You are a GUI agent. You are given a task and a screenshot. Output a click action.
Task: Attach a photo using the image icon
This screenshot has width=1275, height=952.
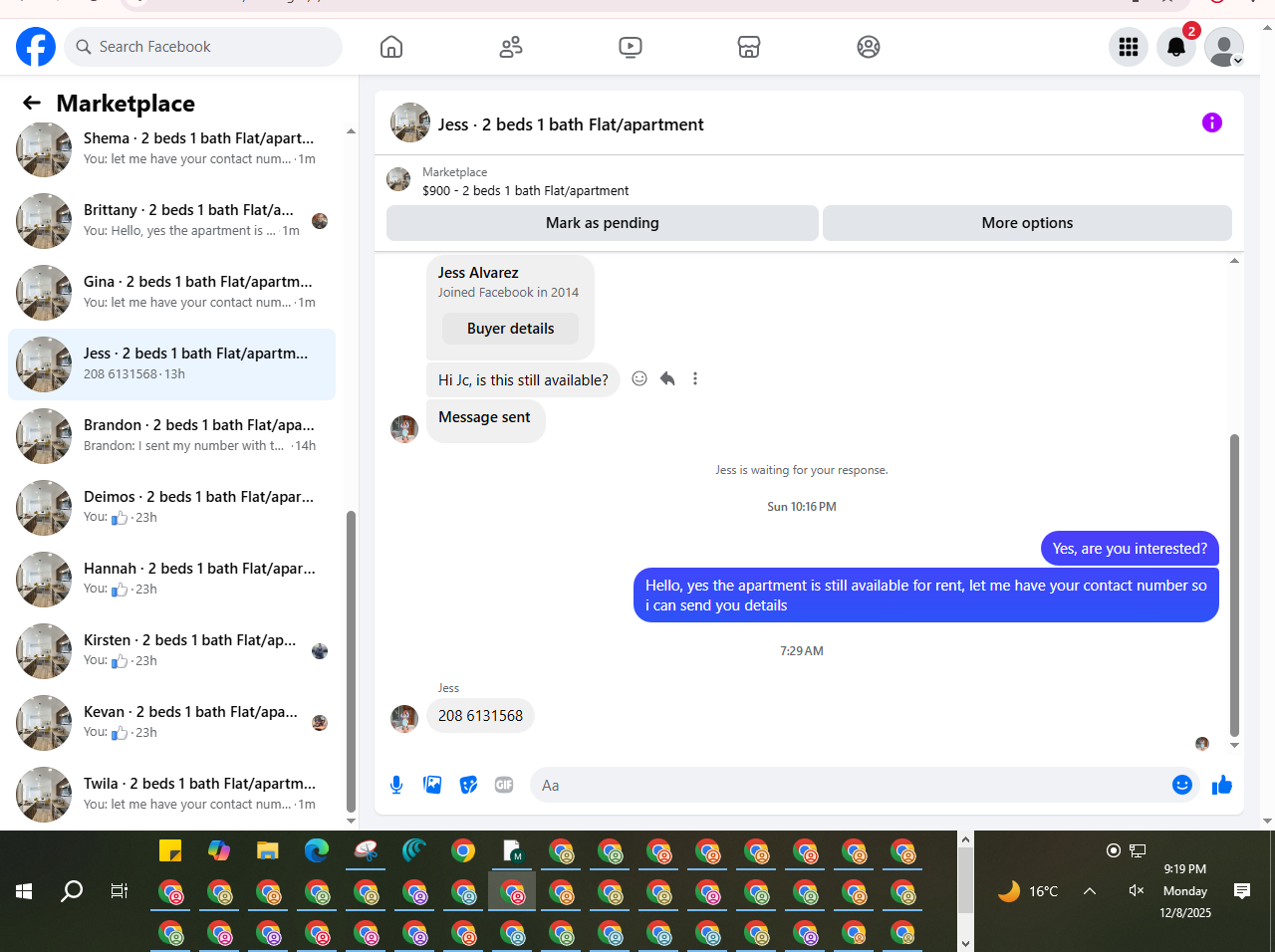tap(432, 785)
